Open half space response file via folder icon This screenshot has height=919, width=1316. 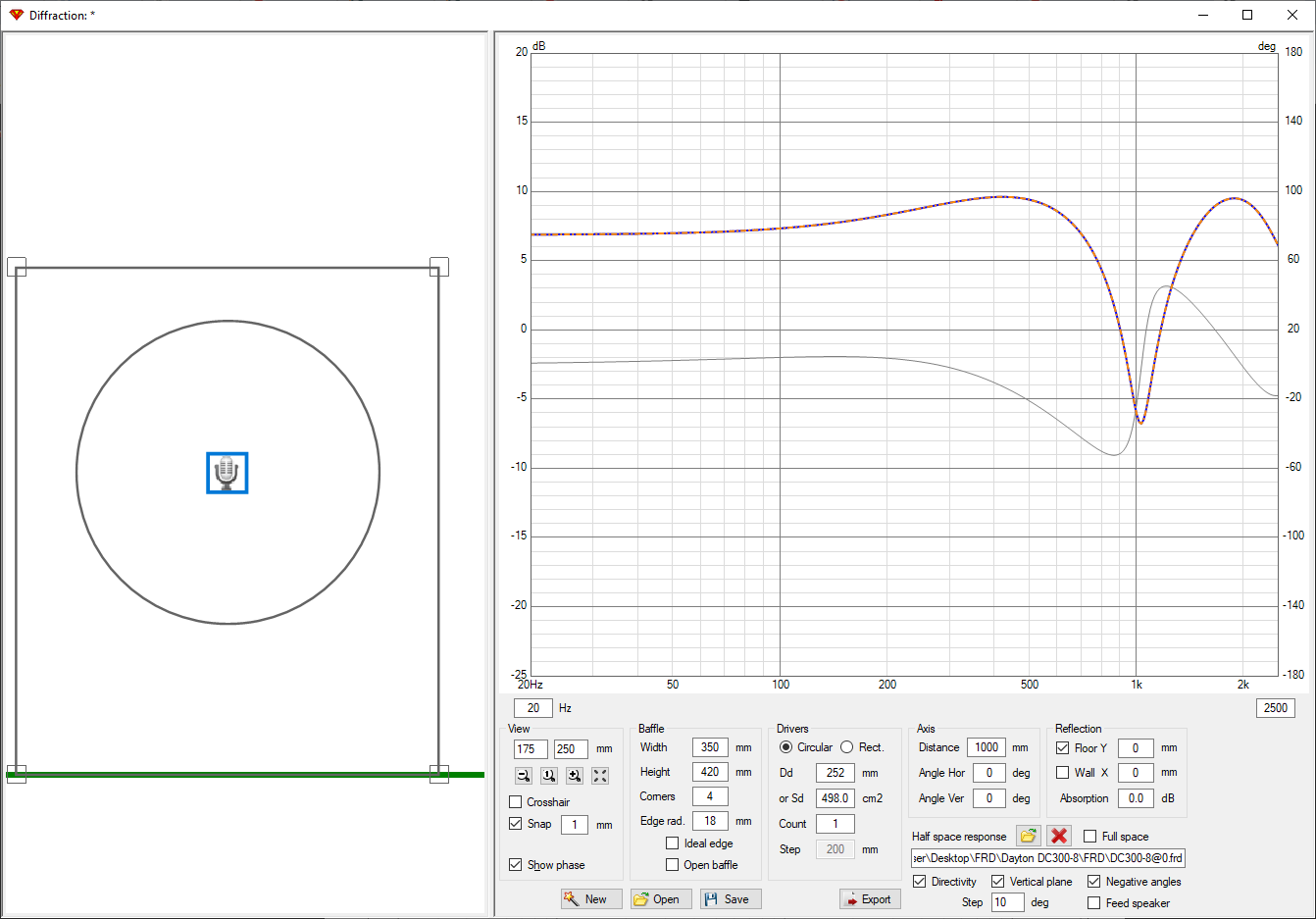1028,836
